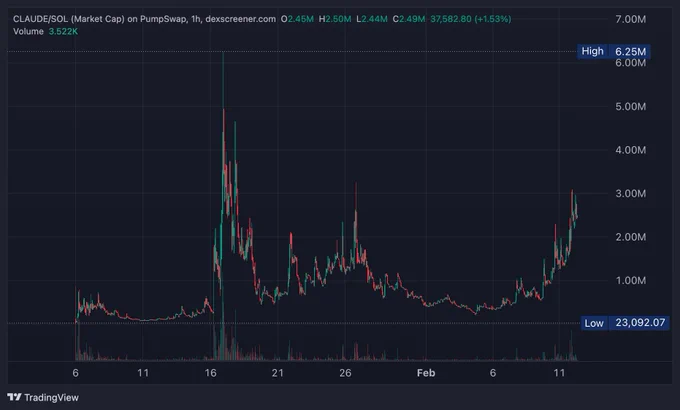
Task: Click the 6.25M peak candle wick
Action: click(223, 80)
